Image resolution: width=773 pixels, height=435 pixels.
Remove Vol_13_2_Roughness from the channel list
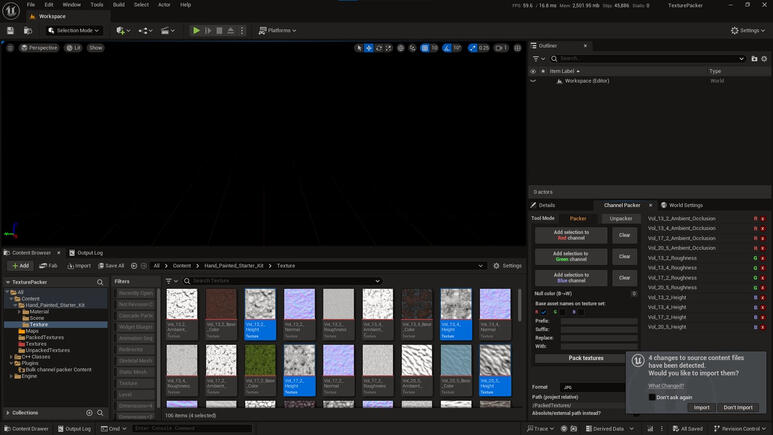(x=763, y=258)
